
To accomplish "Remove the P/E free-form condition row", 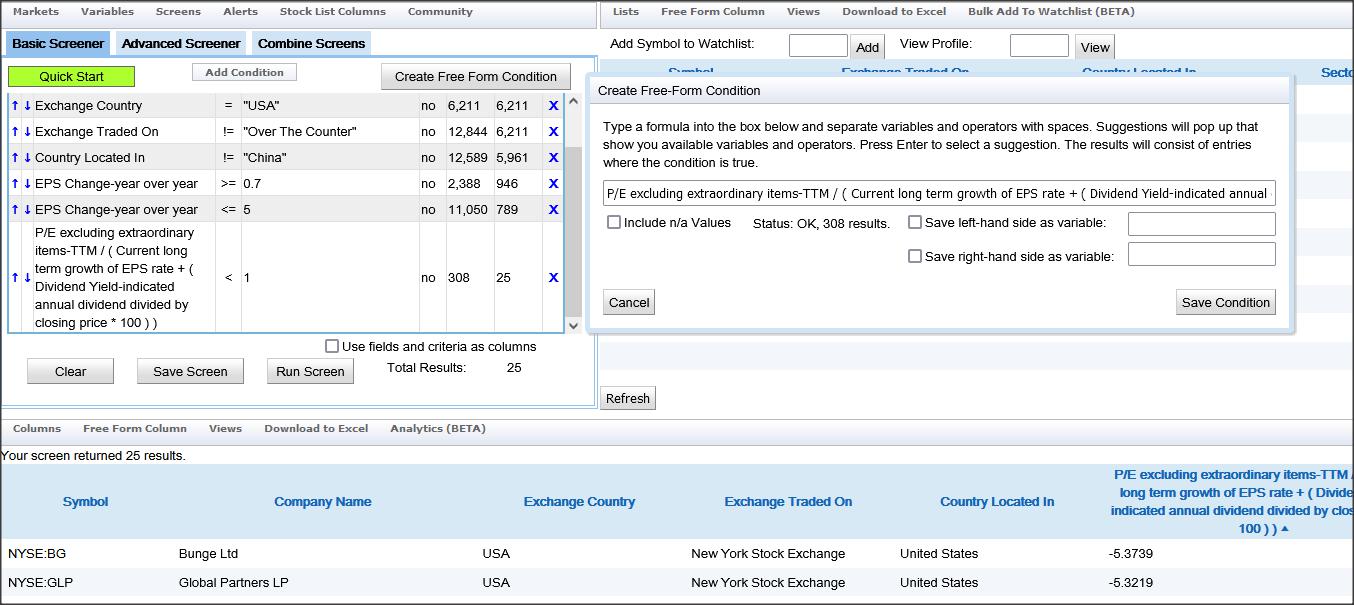I will click(553, 278).
